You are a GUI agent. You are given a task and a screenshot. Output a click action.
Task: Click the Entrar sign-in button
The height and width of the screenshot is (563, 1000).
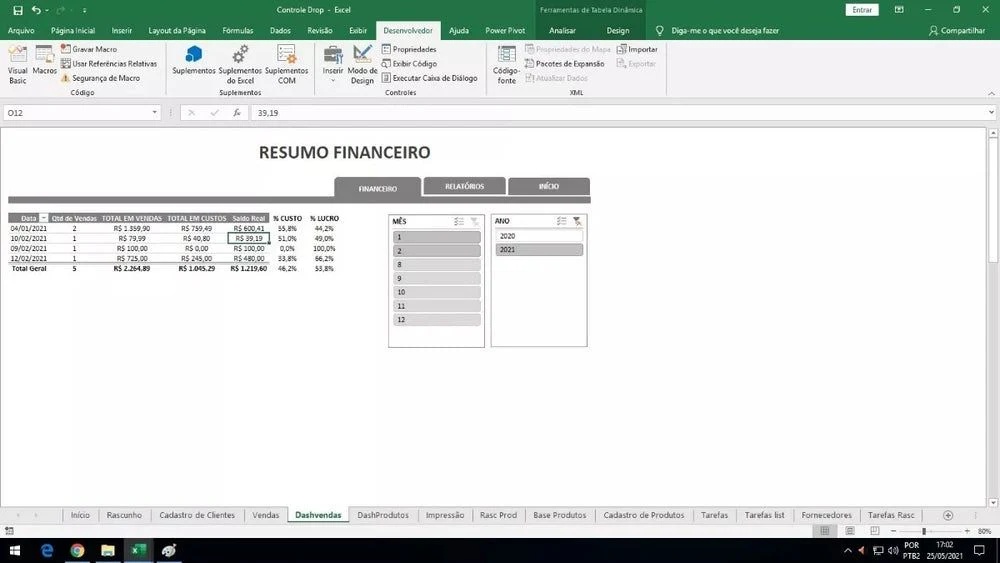click(x=862, y=10)
